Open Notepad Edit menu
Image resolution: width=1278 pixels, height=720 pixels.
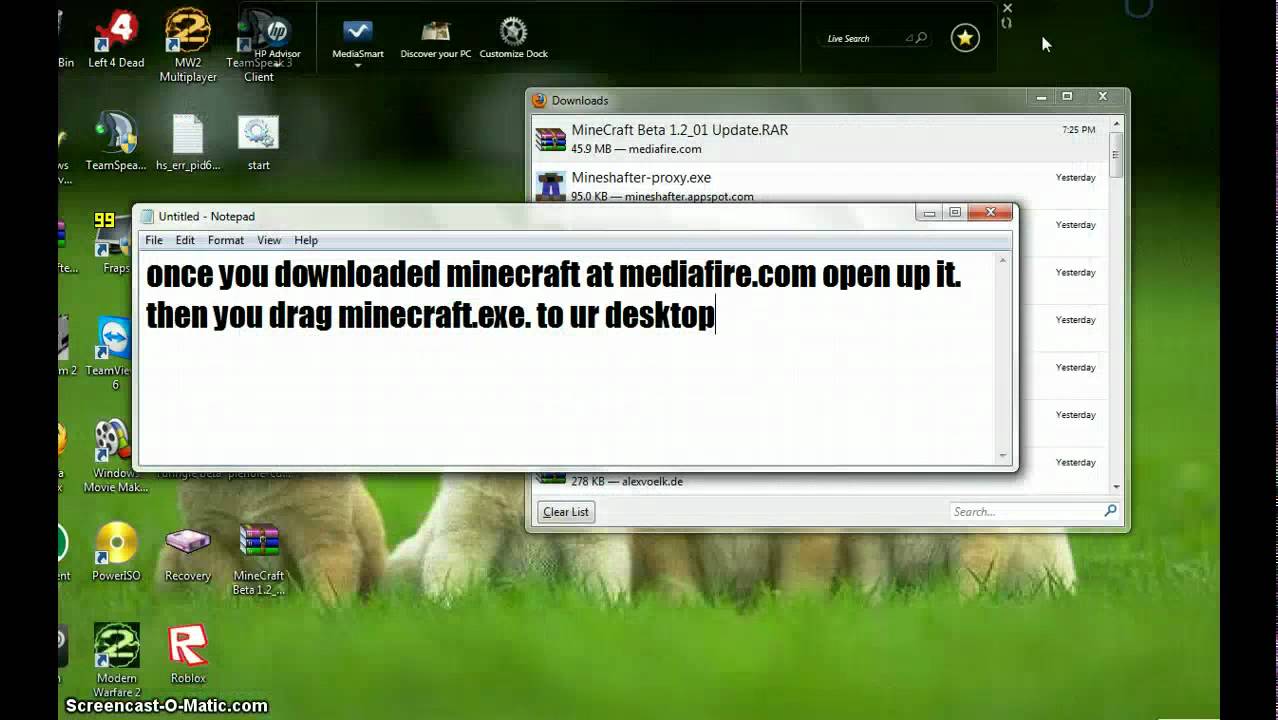point(185,240)
